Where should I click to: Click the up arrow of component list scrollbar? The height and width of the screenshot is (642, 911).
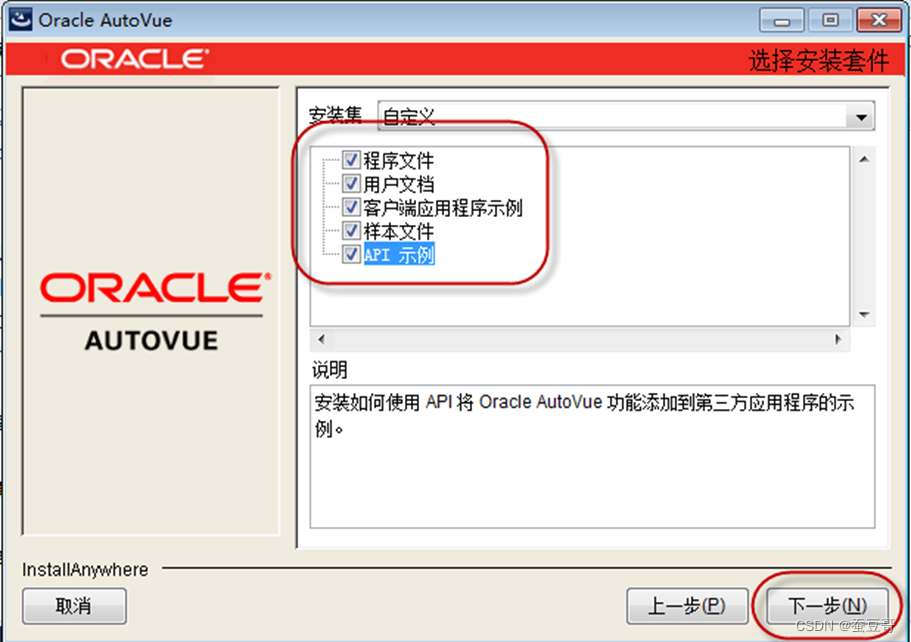[x=864, y=159]
